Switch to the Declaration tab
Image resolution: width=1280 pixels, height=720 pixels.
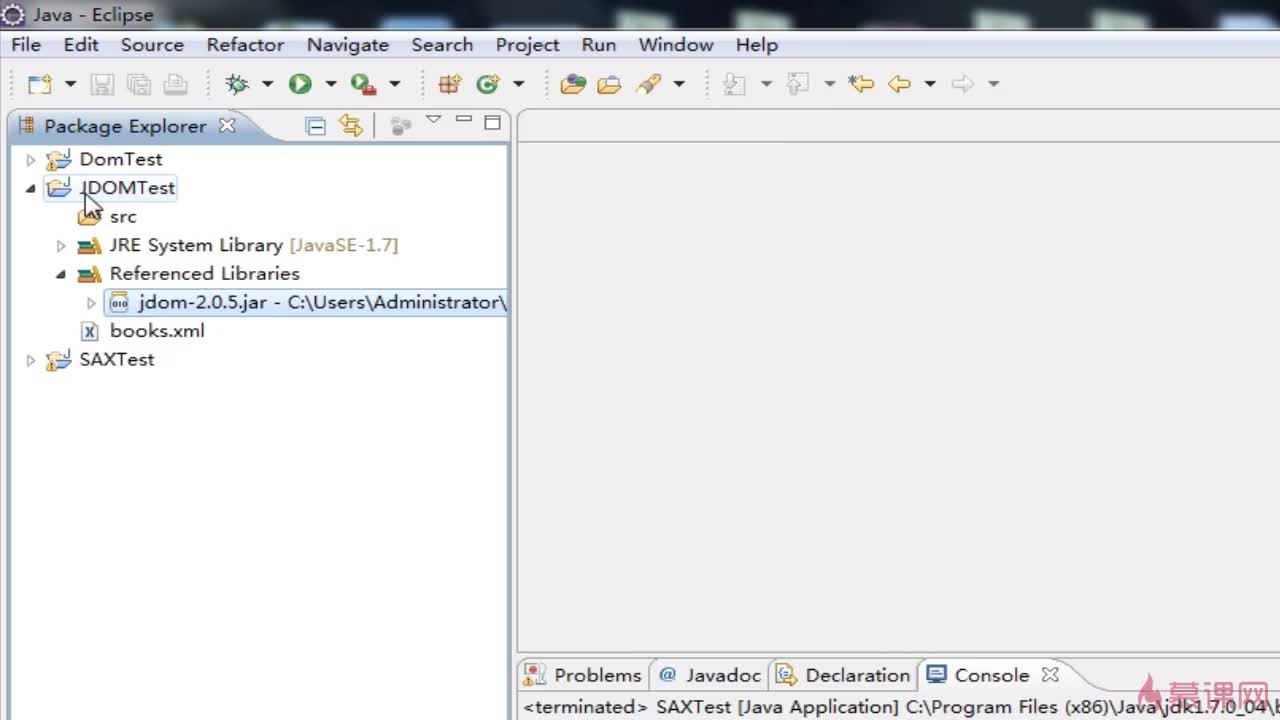click(844, 675)
